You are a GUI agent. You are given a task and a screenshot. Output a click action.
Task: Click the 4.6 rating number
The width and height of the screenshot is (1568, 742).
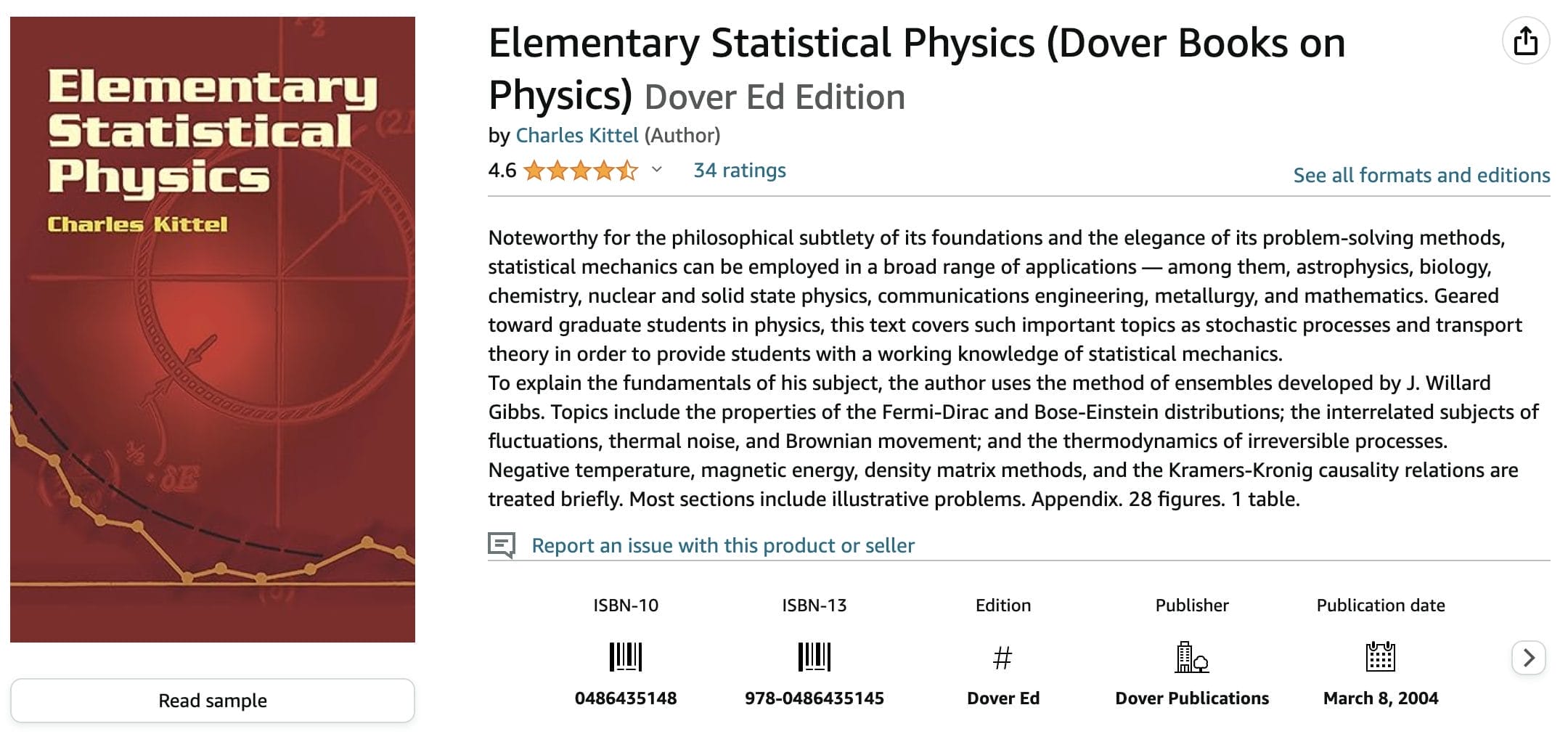502,171
